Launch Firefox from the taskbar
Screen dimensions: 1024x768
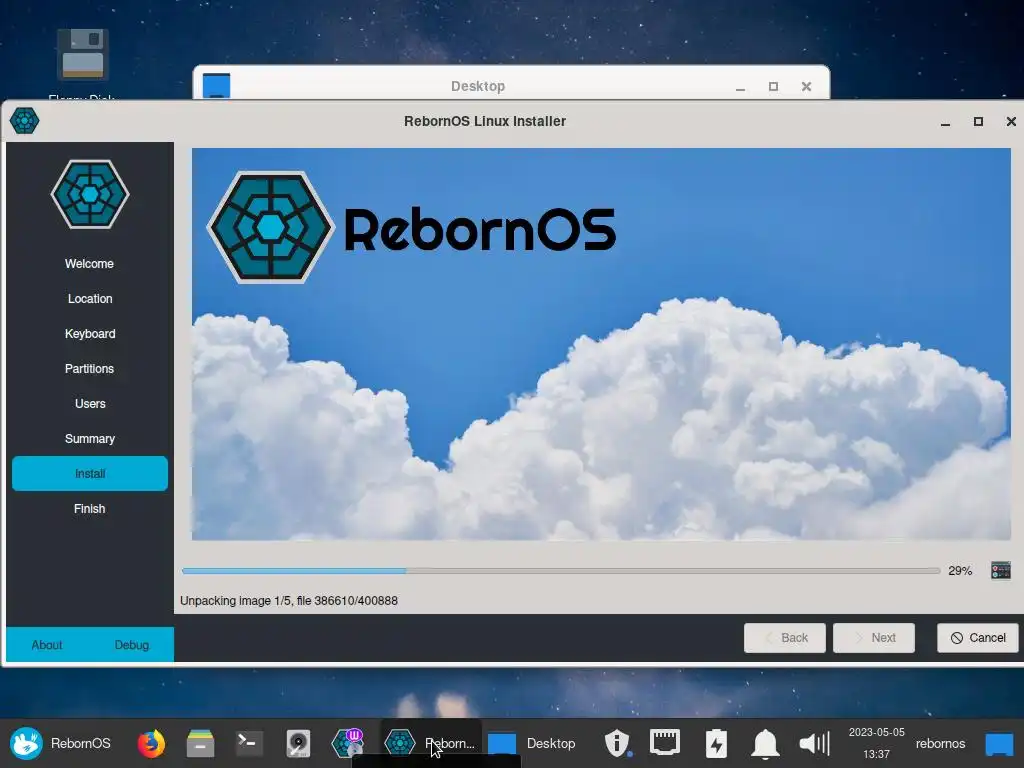click(151, 743)
